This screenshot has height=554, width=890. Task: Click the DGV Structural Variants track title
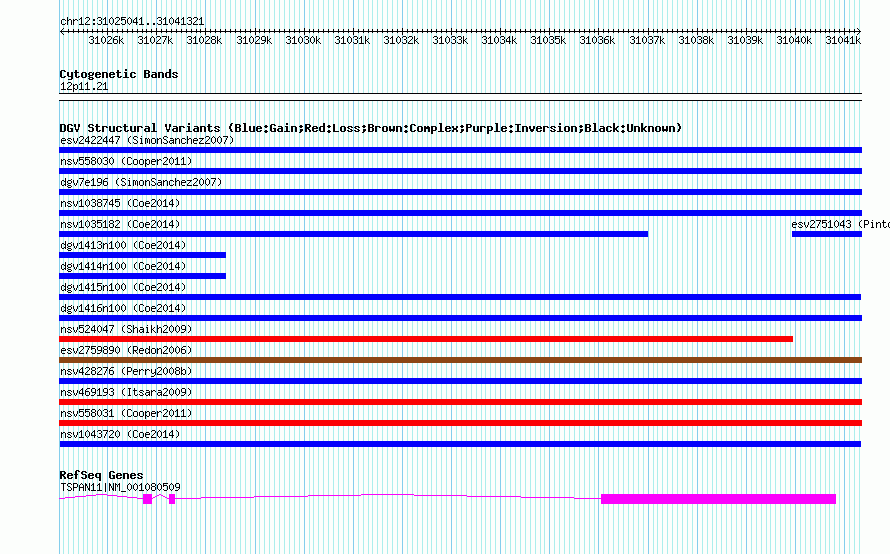click(x=371, y=128)
